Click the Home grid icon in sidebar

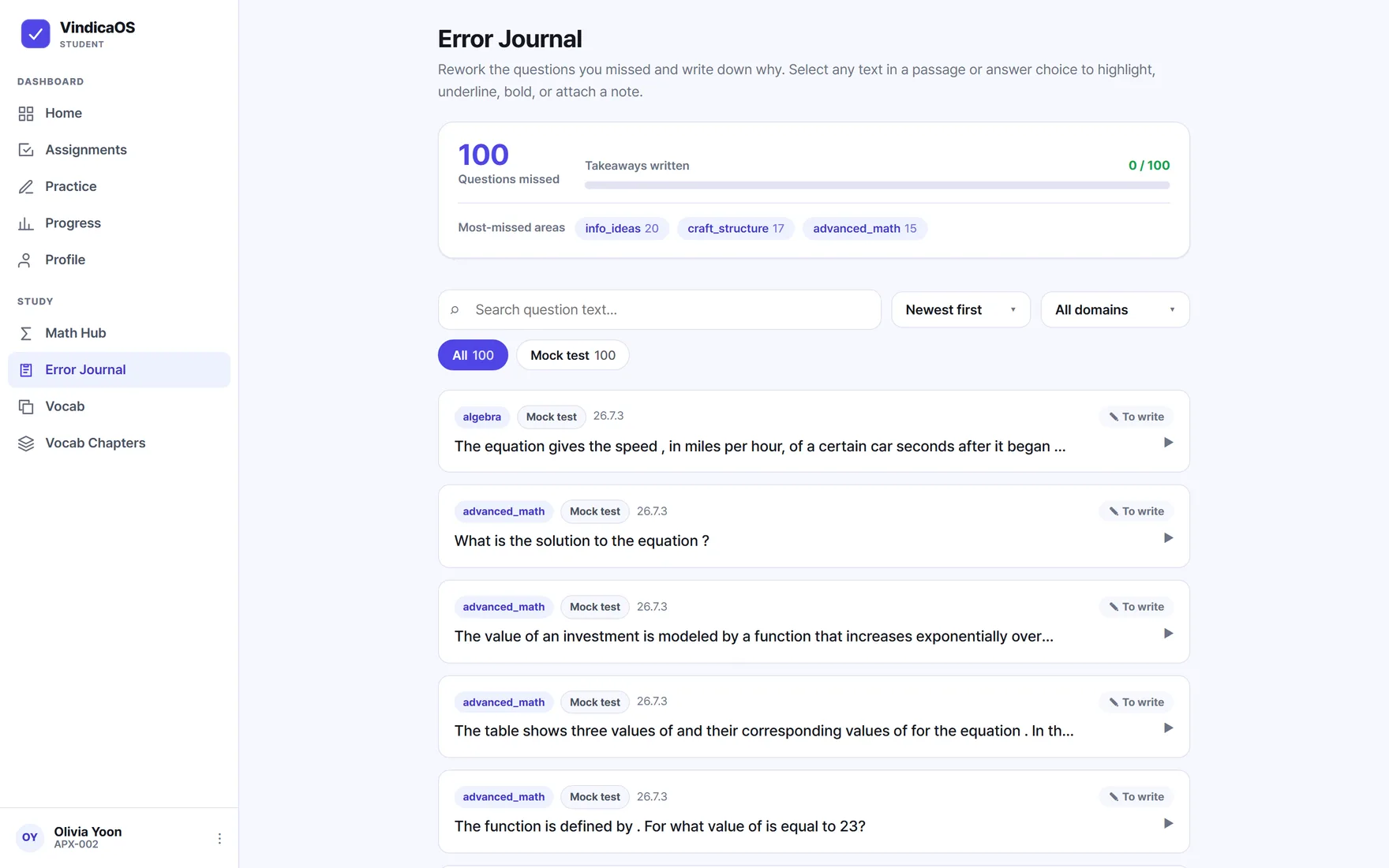click(x=26, y=114)
